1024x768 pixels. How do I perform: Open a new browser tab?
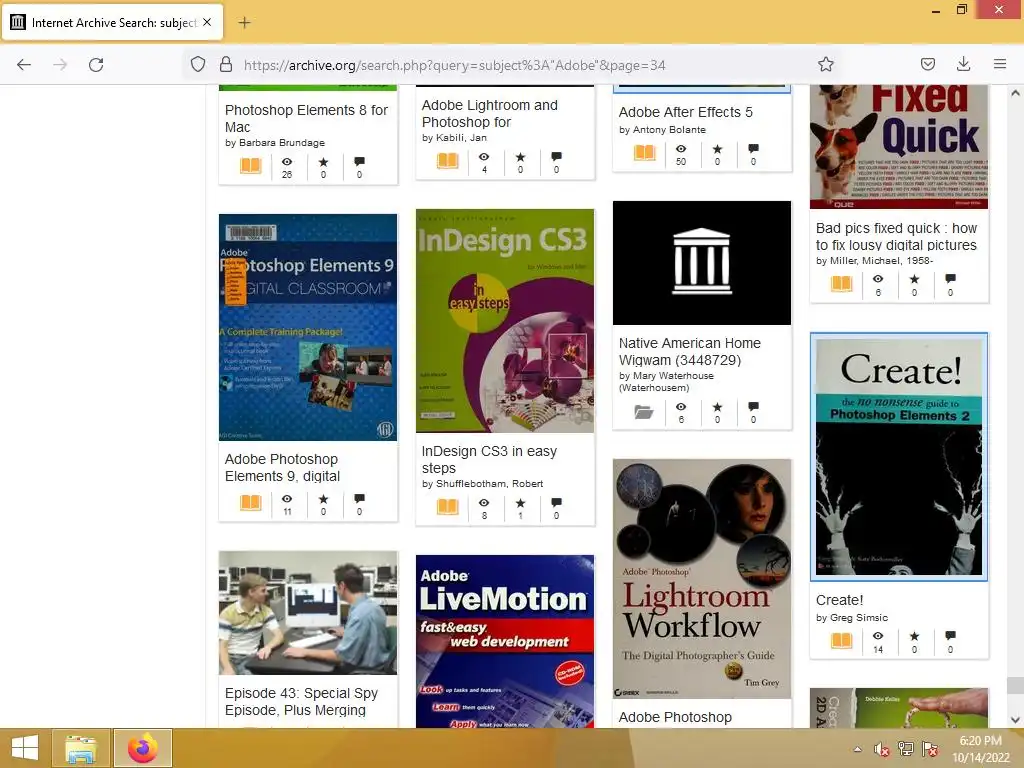click(244, 23)
